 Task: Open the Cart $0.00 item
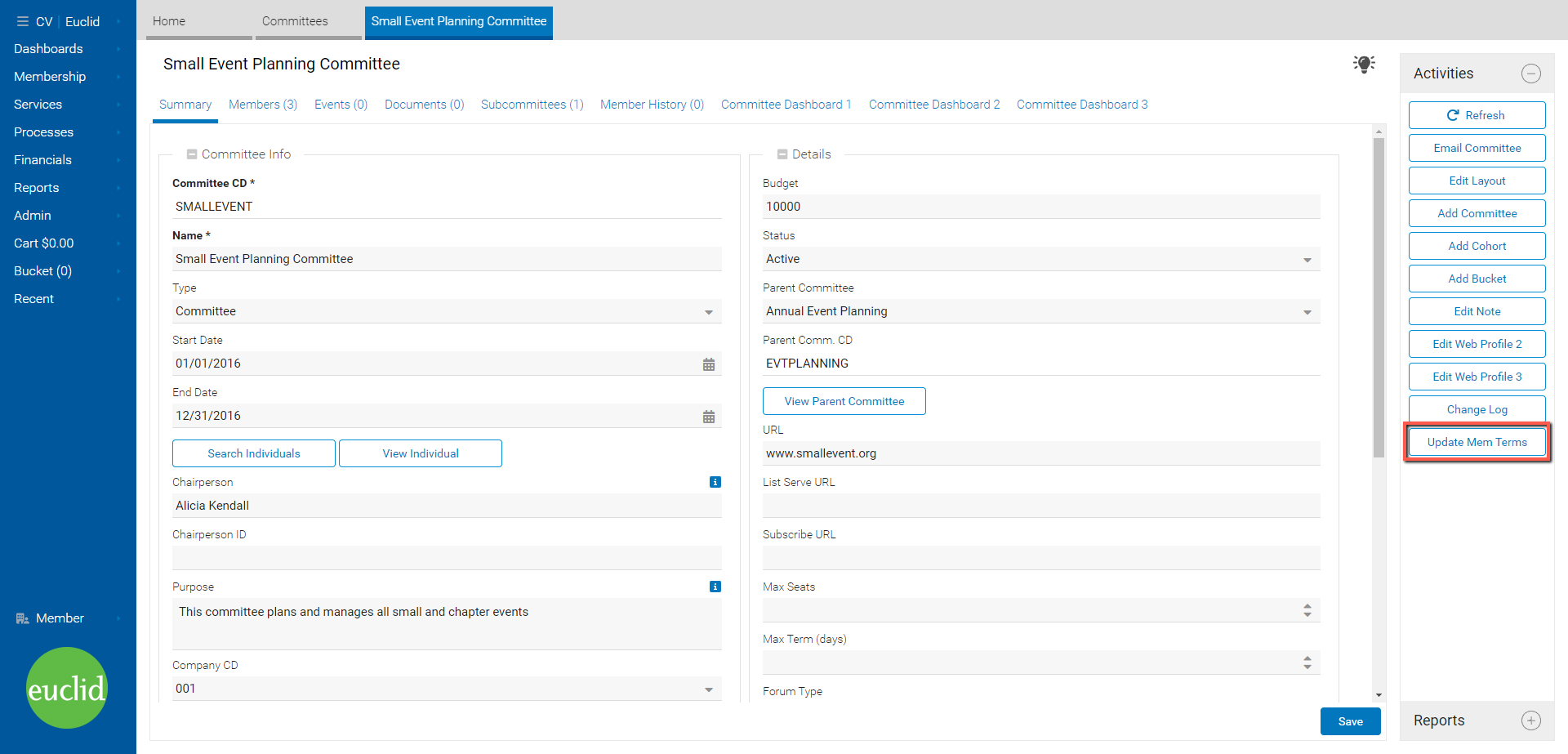tap(68, 243)
